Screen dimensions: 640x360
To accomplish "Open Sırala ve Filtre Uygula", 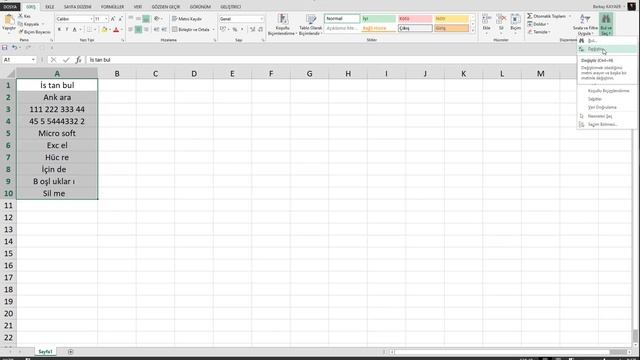I will point(585,24).
